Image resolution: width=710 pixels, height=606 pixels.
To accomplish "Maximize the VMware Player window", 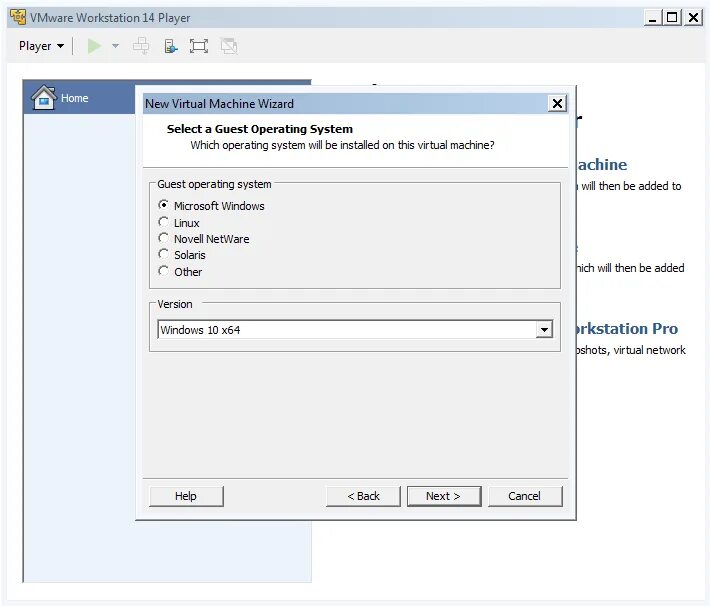I will (x=672, y=18).
